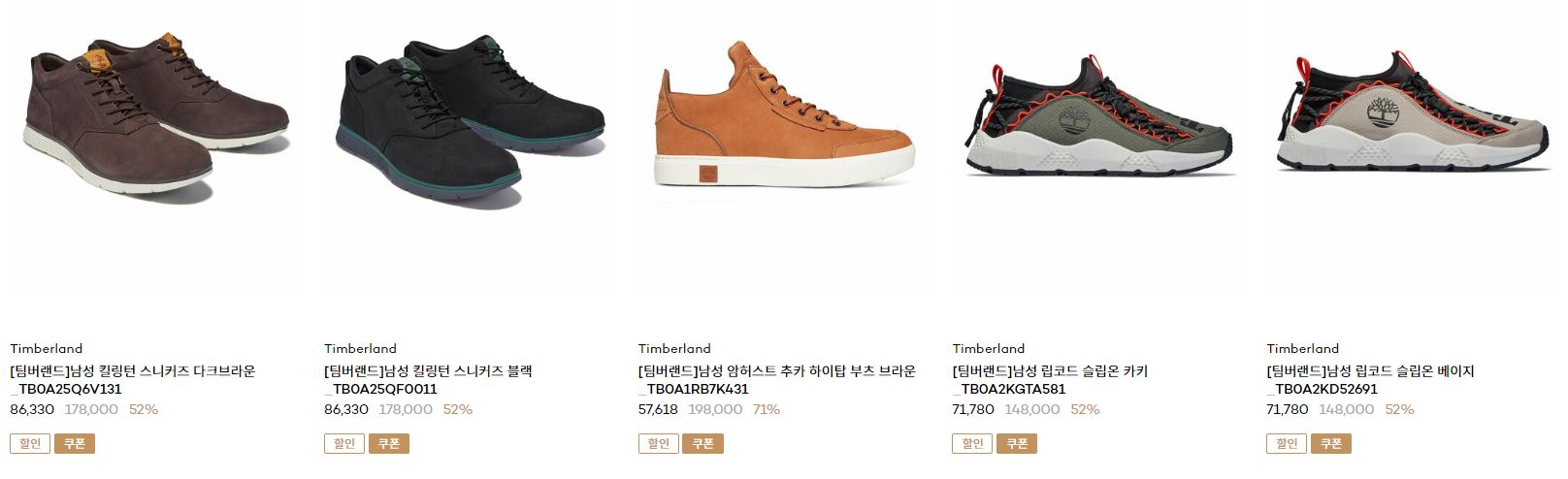Click Timberland brand above beige Ripcord slip-on

pyautogui.click(x=1303, y=348)
